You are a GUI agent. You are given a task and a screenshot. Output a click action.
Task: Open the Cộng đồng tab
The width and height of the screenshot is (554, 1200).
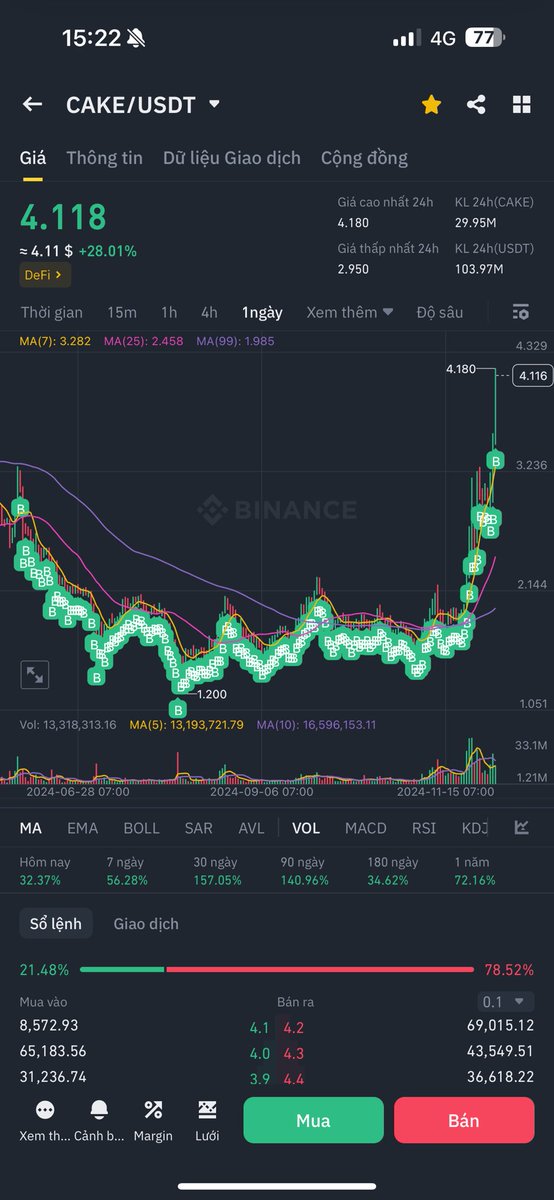pos(364,158)
